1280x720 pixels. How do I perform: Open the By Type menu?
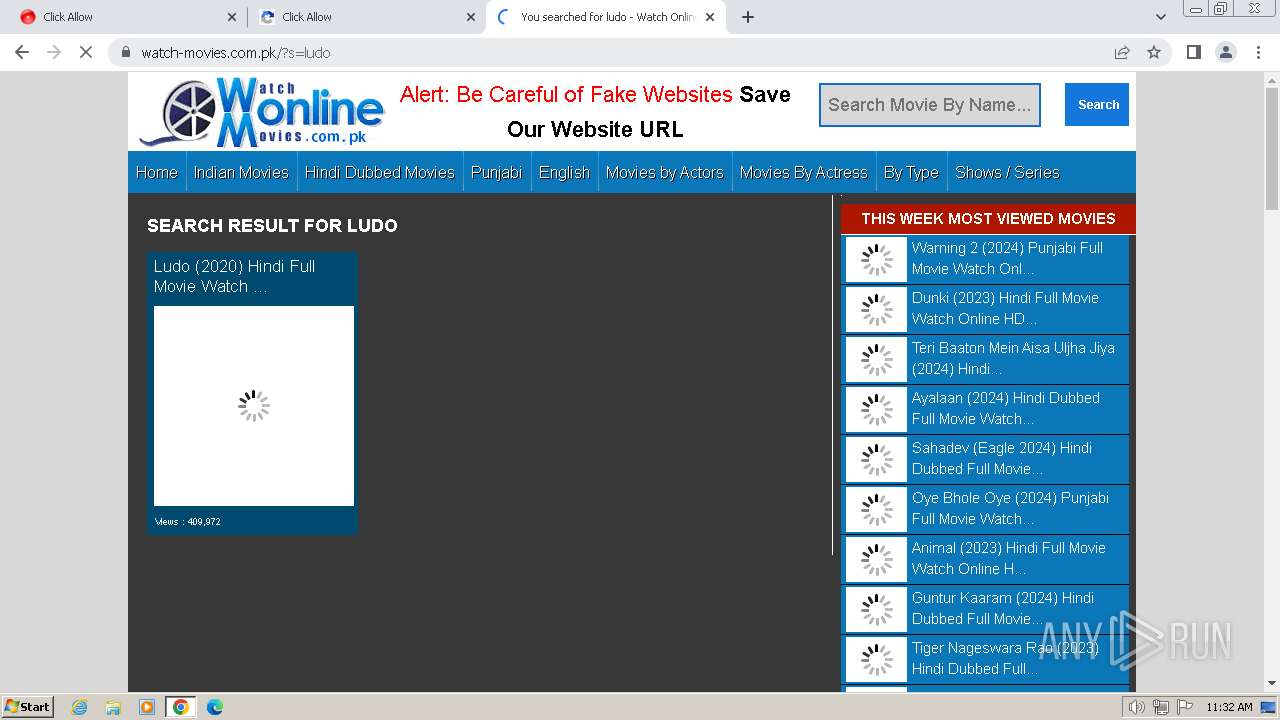[x=911, y=172]
